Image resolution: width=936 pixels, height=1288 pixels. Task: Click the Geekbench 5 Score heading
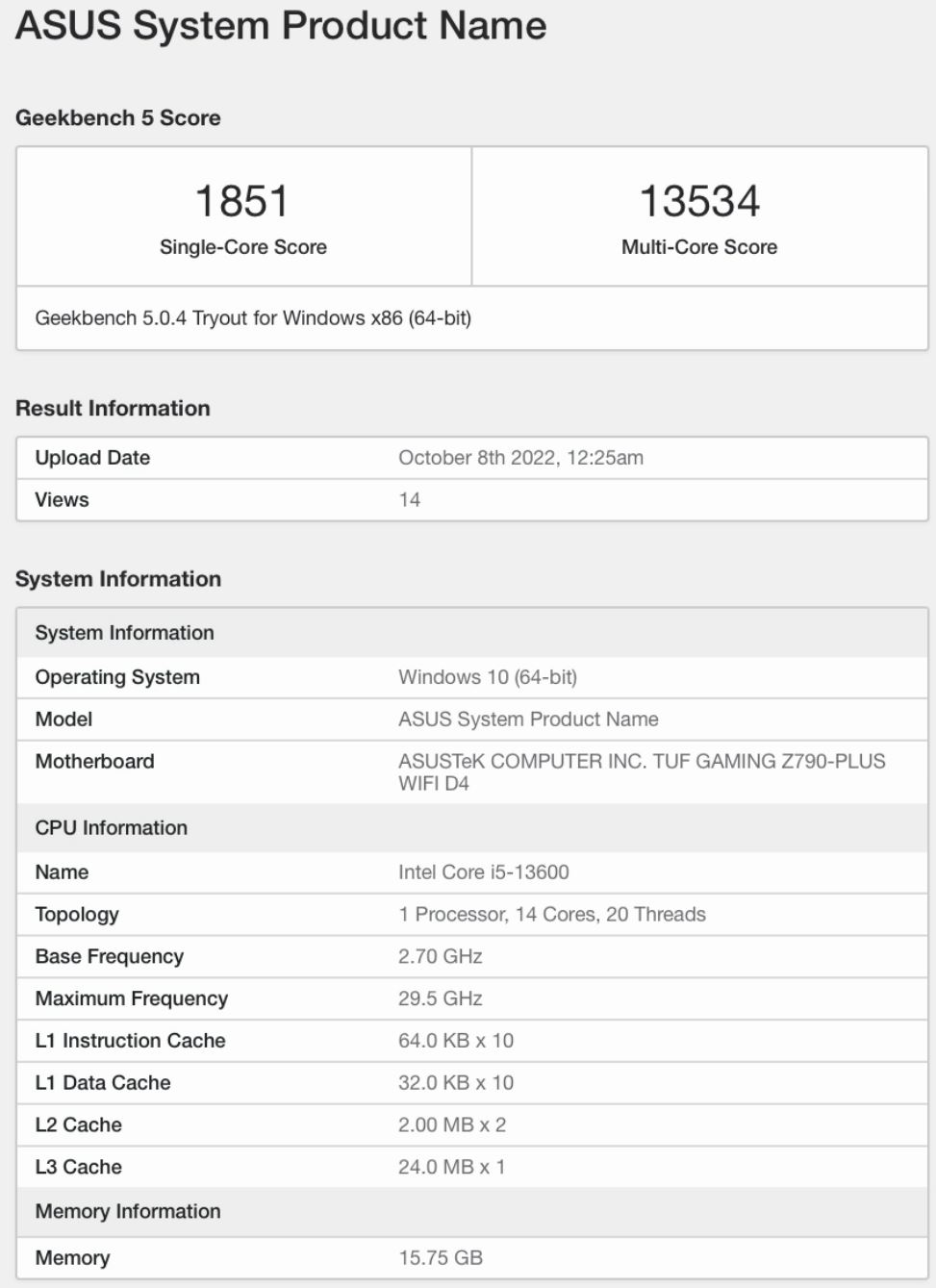tap(118, 118)
